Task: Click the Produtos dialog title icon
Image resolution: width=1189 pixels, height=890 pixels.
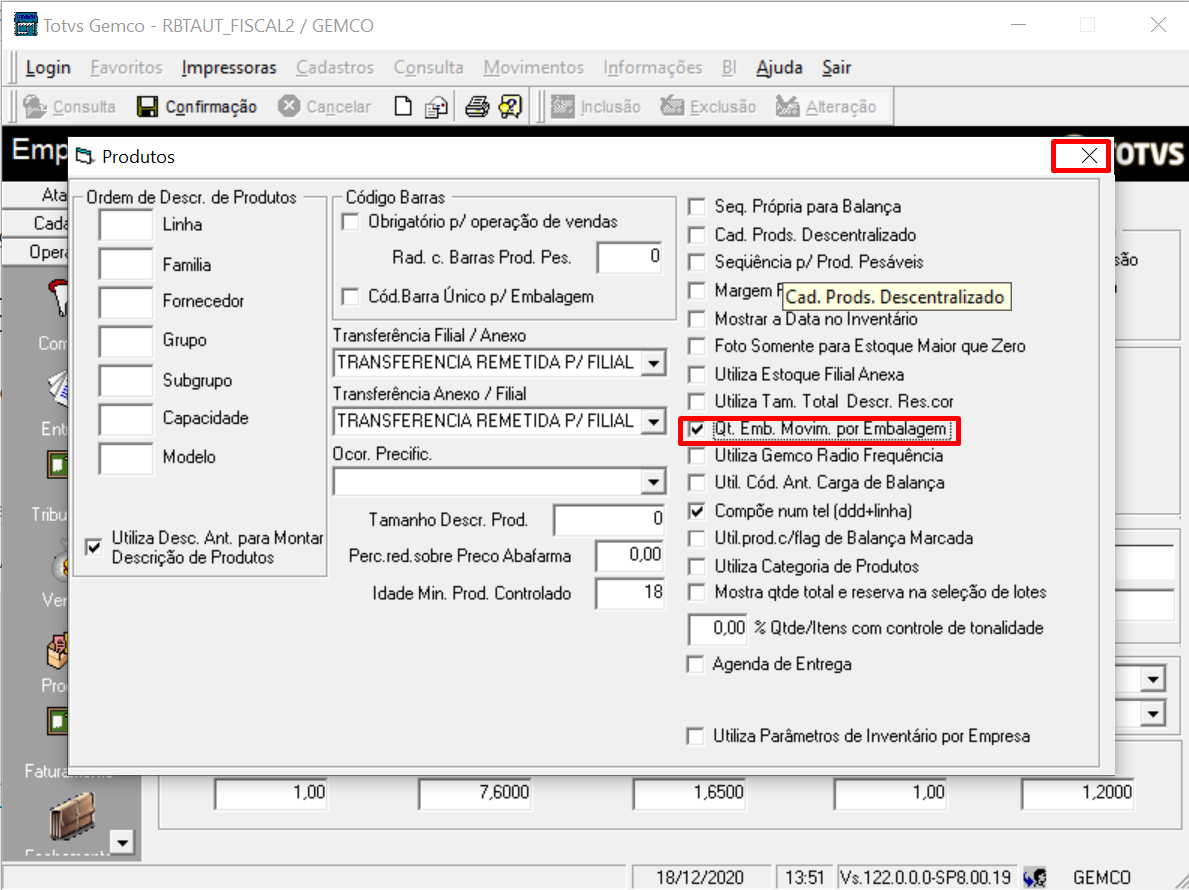Action: click(85, 157)
